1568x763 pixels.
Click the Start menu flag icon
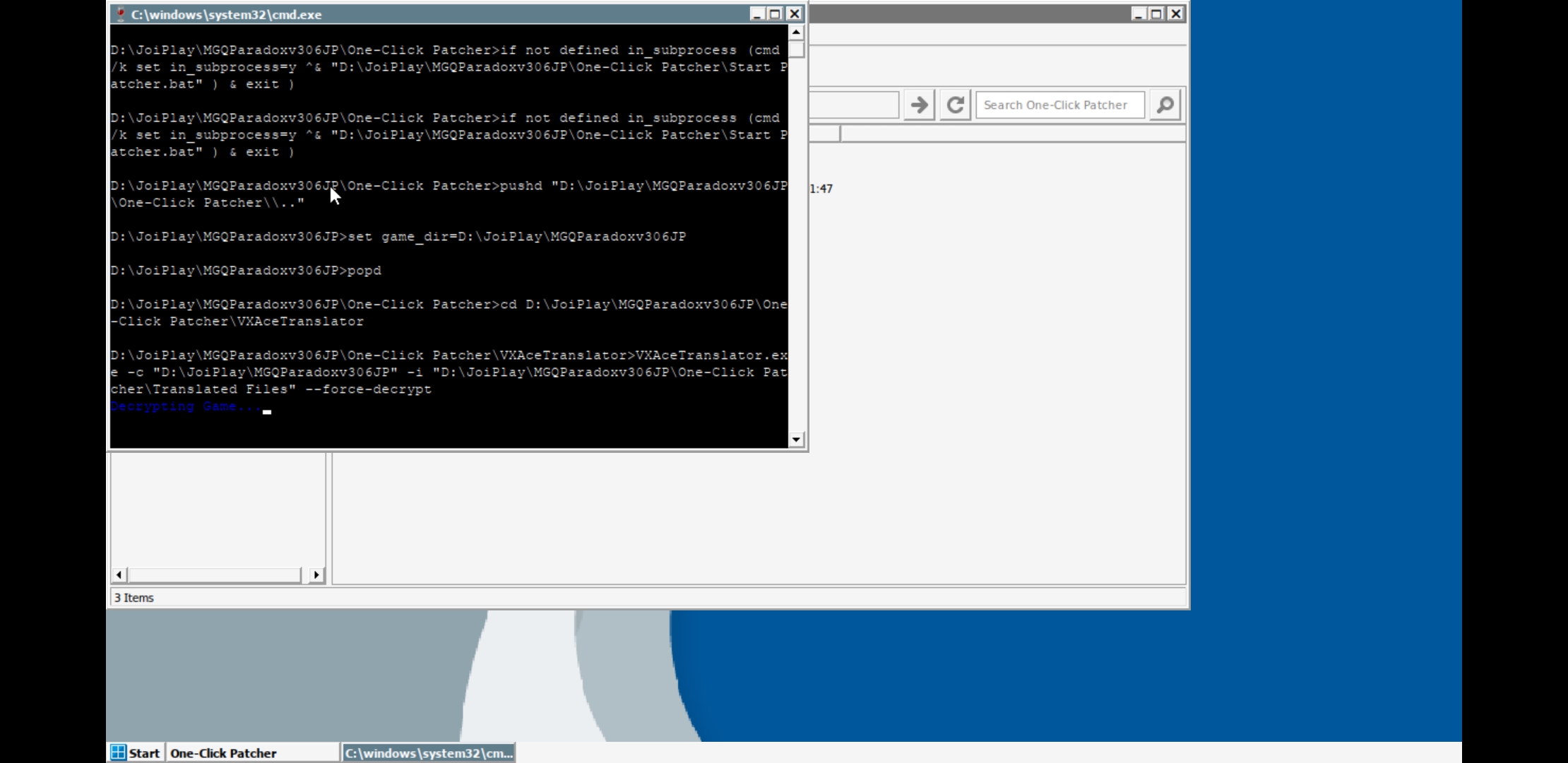(119, 752)
